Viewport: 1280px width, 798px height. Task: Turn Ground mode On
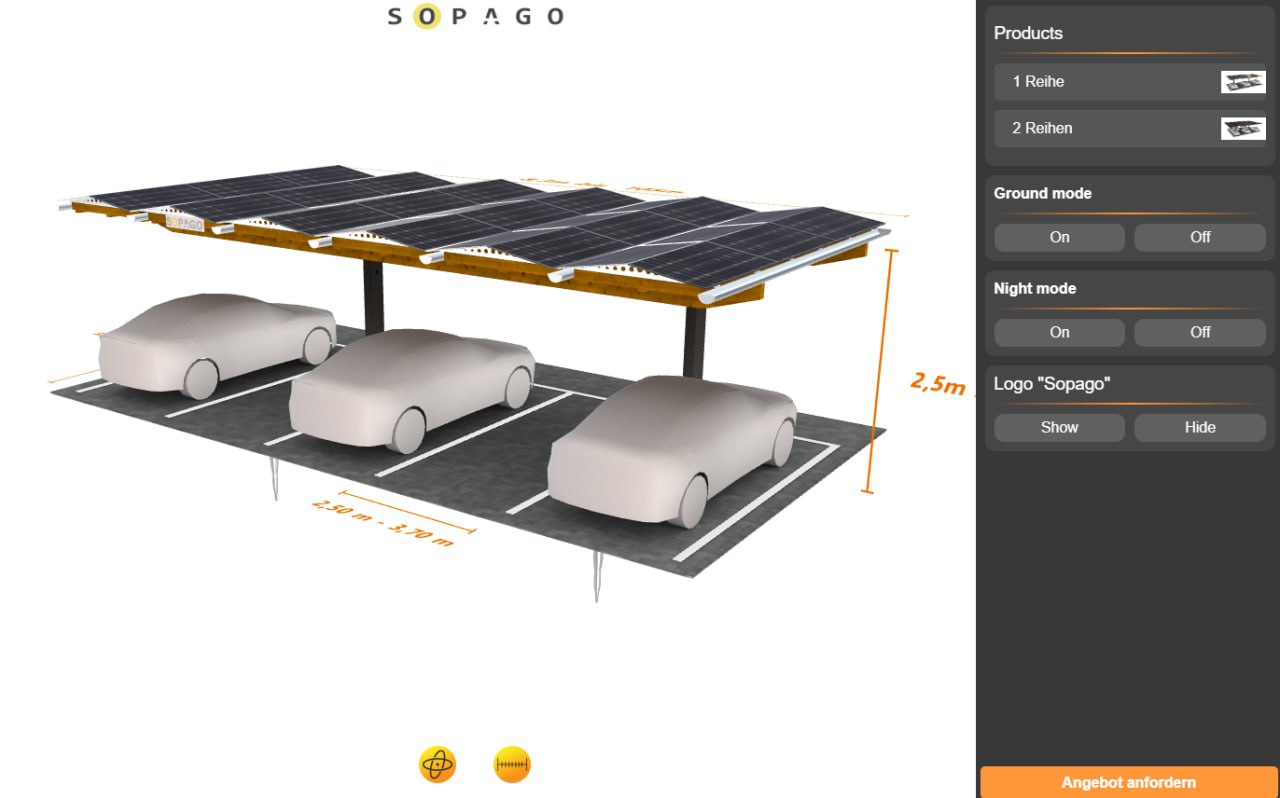(x=1059, y=237)
